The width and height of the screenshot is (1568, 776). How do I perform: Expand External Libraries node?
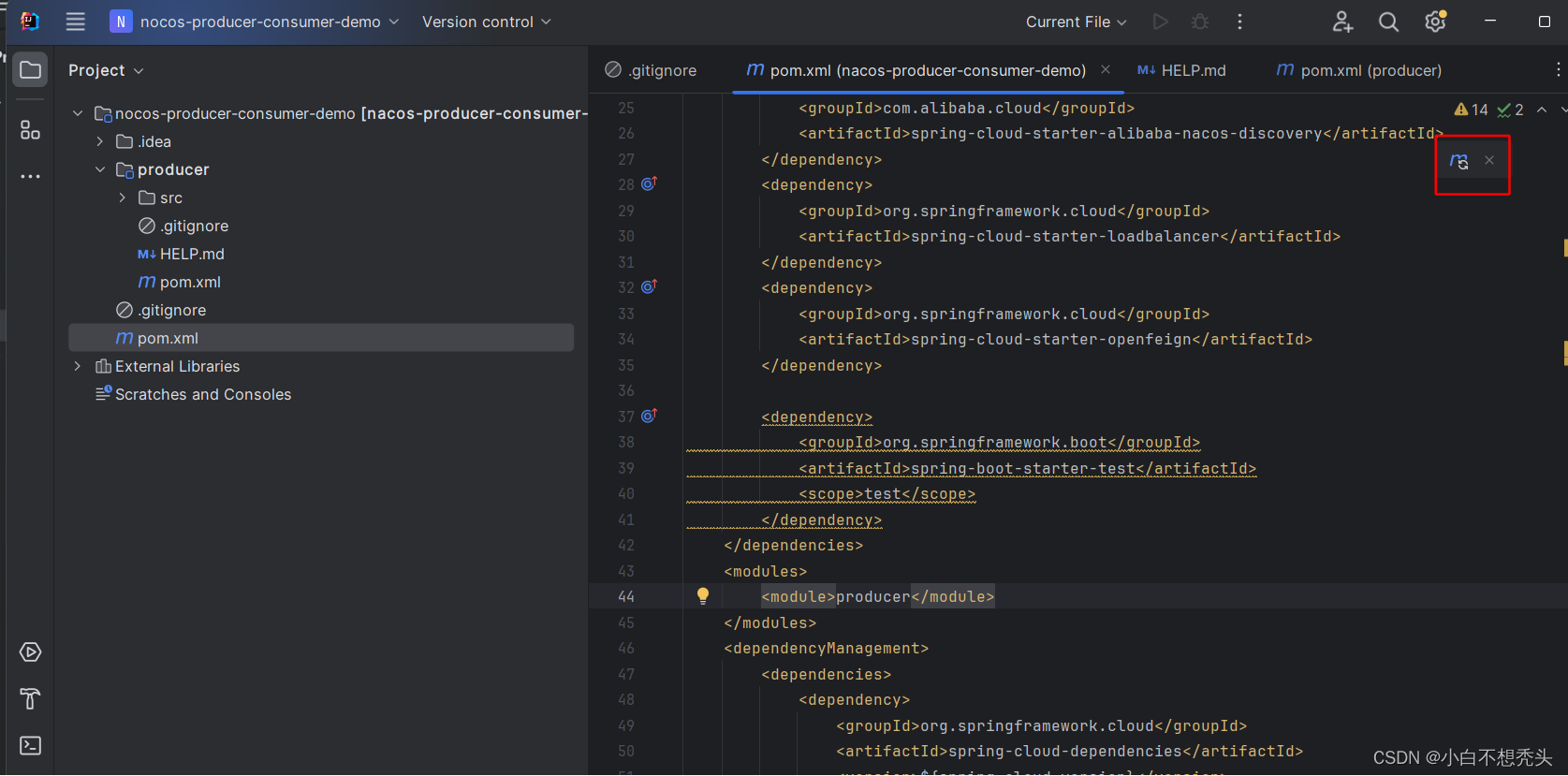(78, 366)
